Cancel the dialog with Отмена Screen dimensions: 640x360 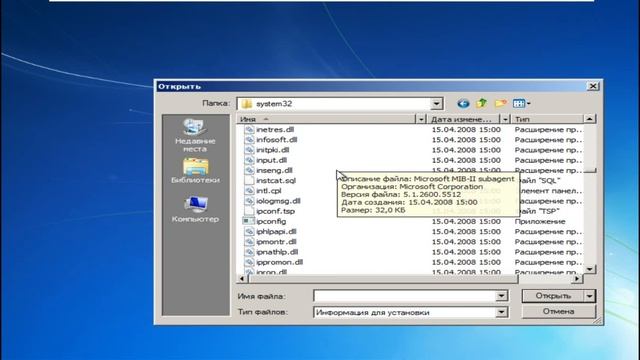tap(558, 311)
